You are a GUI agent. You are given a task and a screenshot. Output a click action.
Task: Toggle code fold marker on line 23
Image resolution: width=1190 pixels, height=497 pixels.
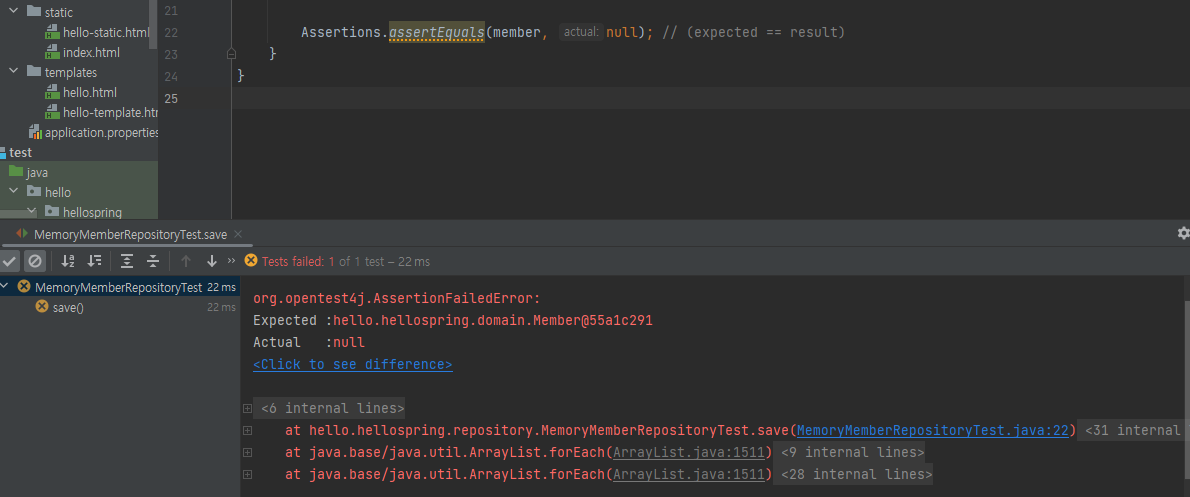[231, 54]
